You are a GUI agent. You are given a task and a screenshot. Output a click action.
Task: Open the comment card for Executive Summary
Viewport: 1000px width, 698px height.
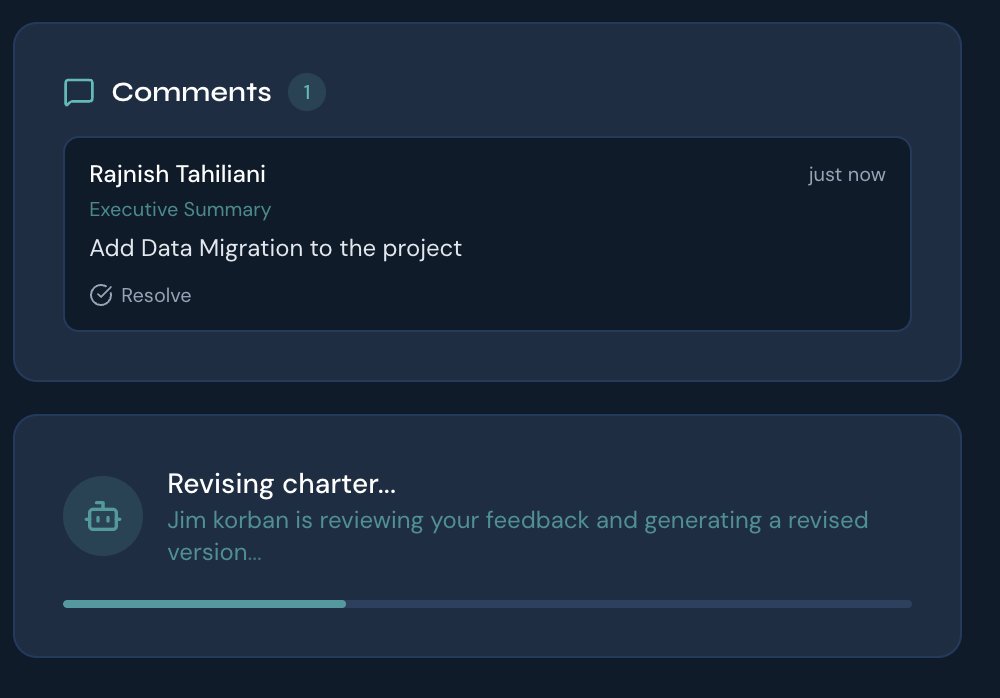point(487,234)
